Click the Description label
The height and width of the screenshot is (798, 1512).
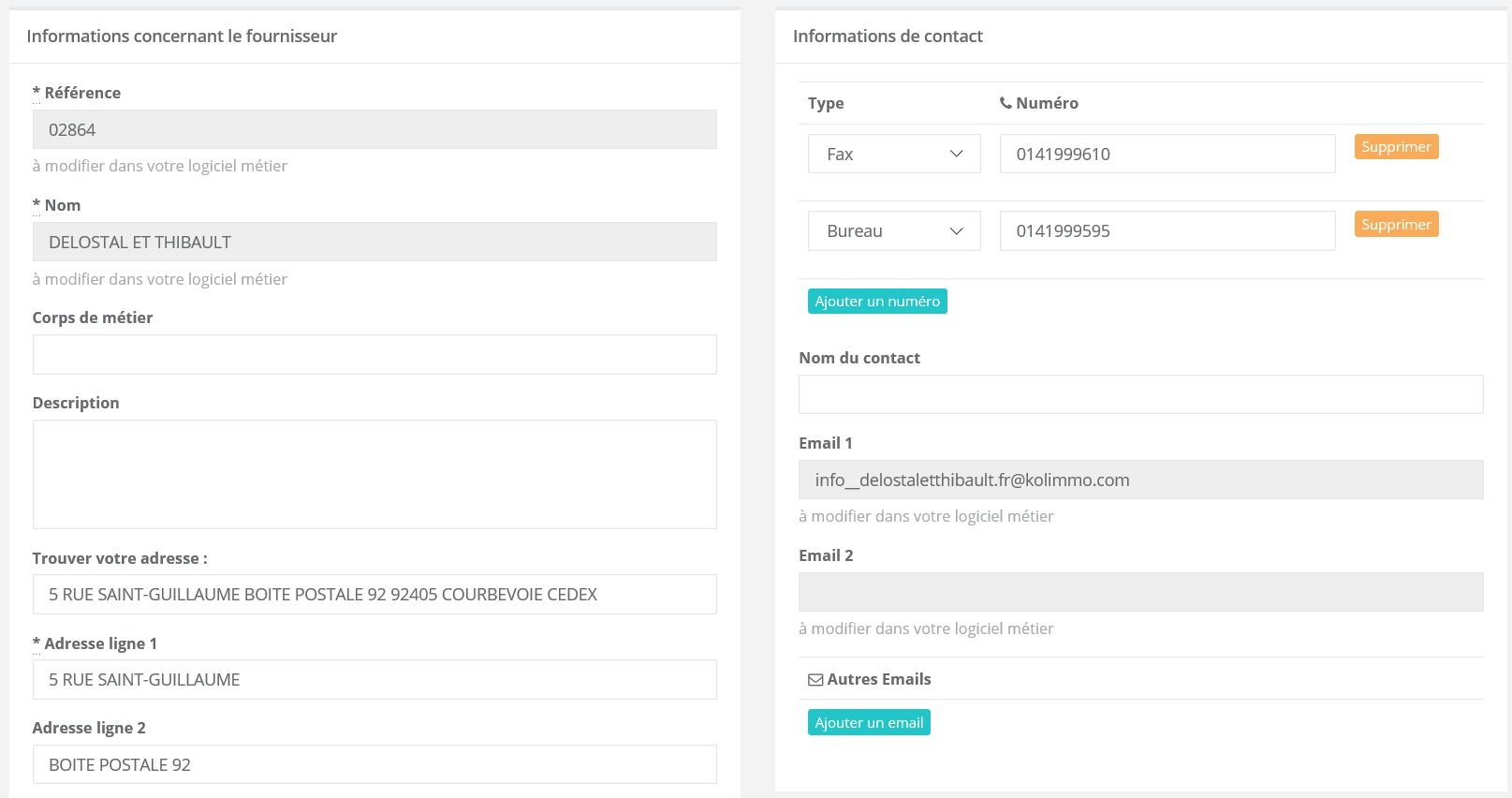pos(76,403)
